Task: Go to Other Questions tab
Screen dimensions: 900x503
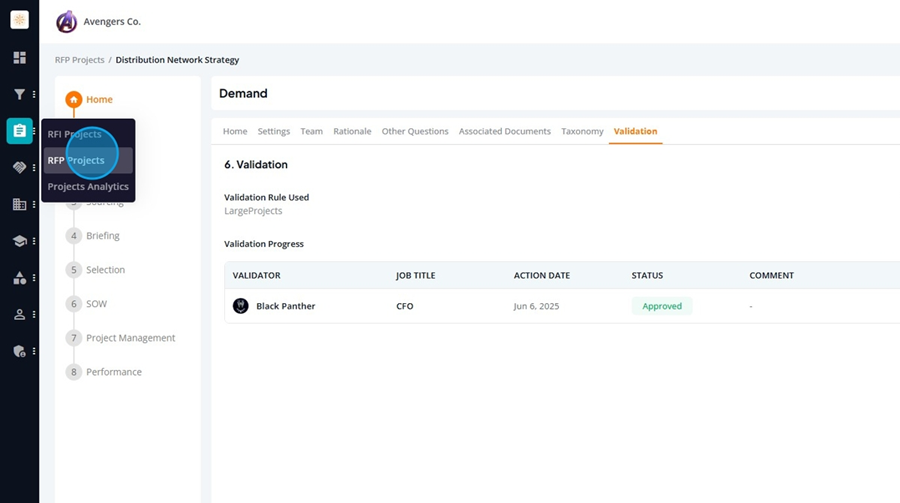Action: (x=415, y=131)
